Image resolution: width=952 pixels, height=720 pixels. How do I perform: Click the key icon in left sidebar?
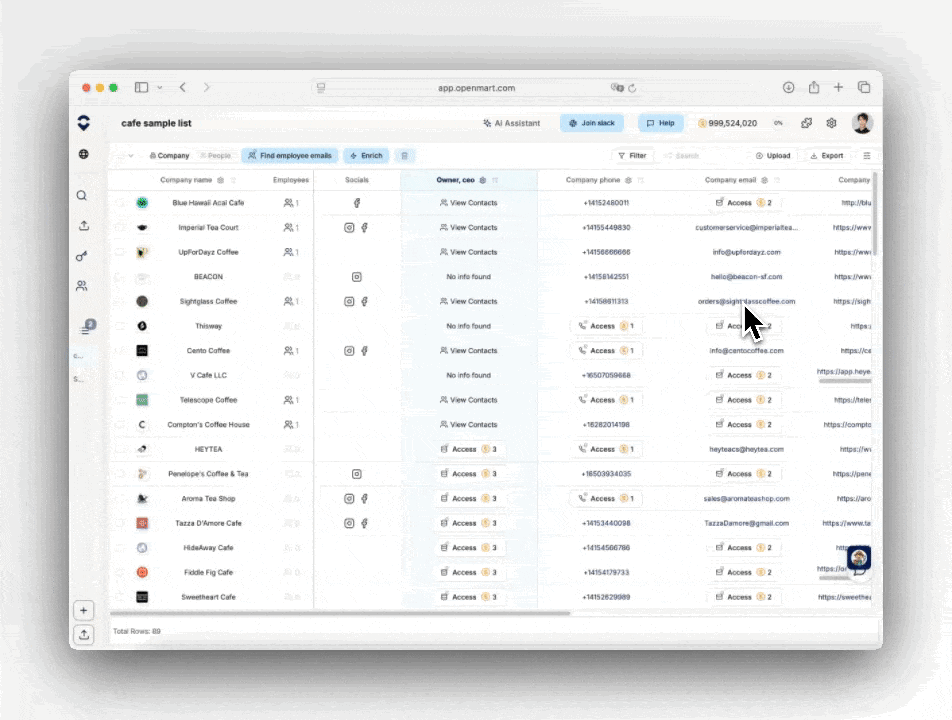(81, 256)
